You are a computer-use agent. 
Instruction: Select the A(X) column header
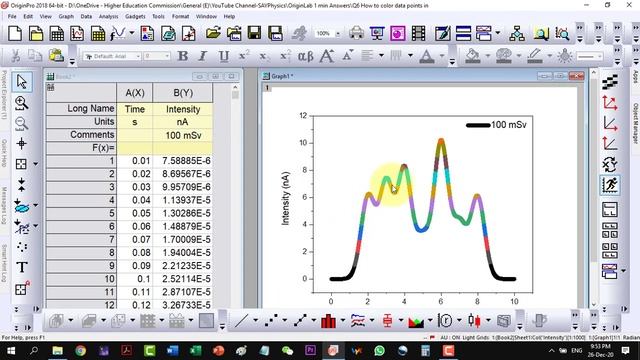point(135,93)
